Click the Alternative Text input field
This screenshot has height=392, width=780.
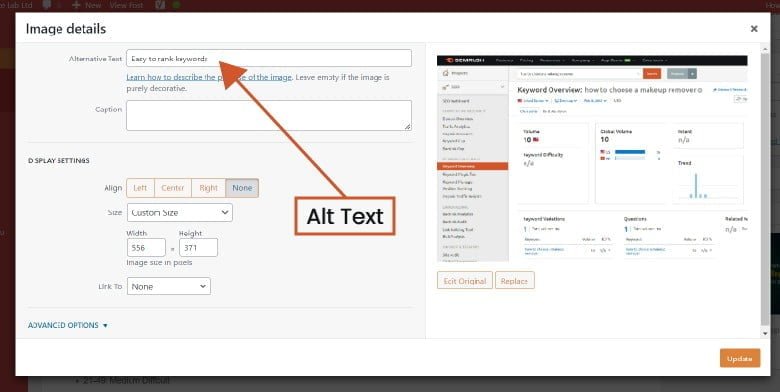pos(269,58)
